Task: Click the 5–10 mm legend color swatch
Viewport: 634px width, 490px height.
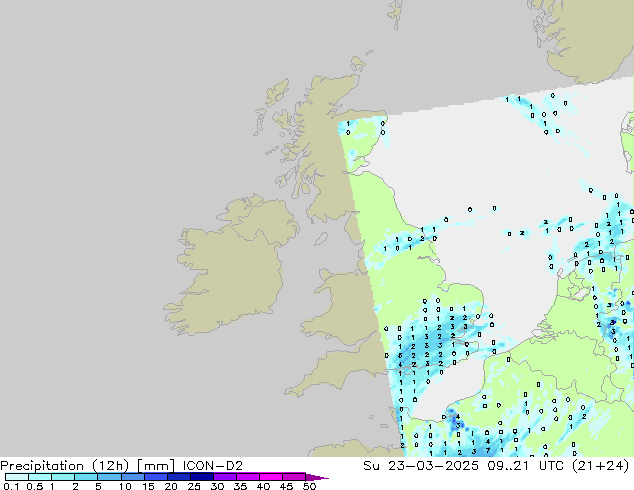Action: (109, 477)
